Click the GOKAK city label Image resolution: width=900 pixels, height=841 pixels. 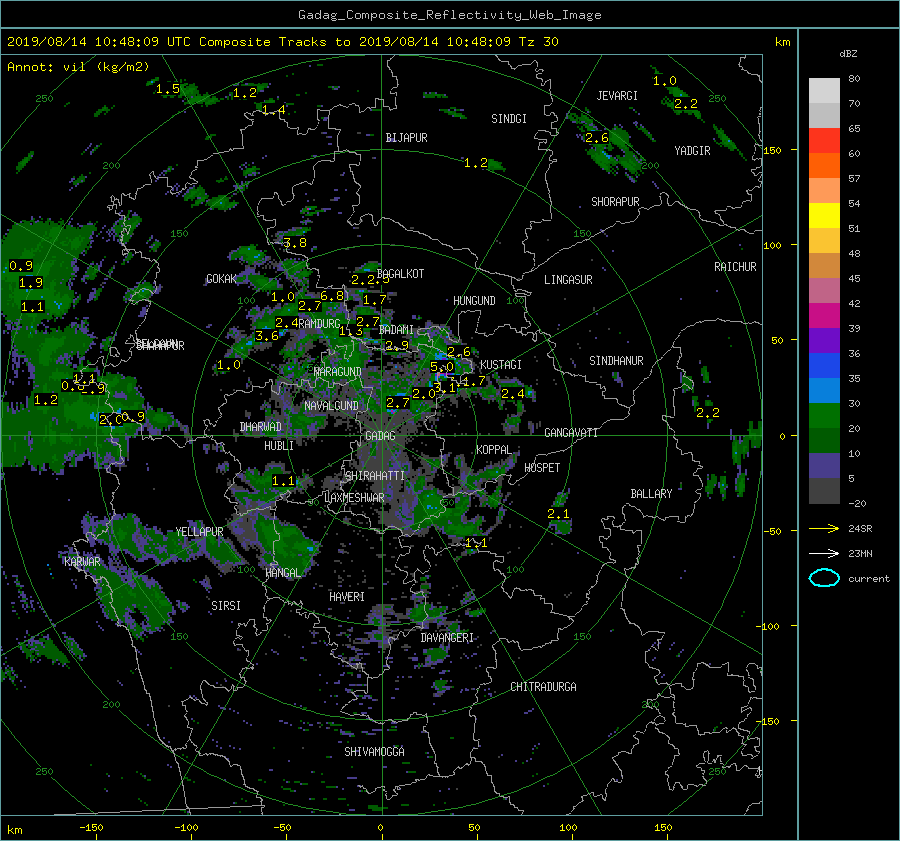[221, 279]
